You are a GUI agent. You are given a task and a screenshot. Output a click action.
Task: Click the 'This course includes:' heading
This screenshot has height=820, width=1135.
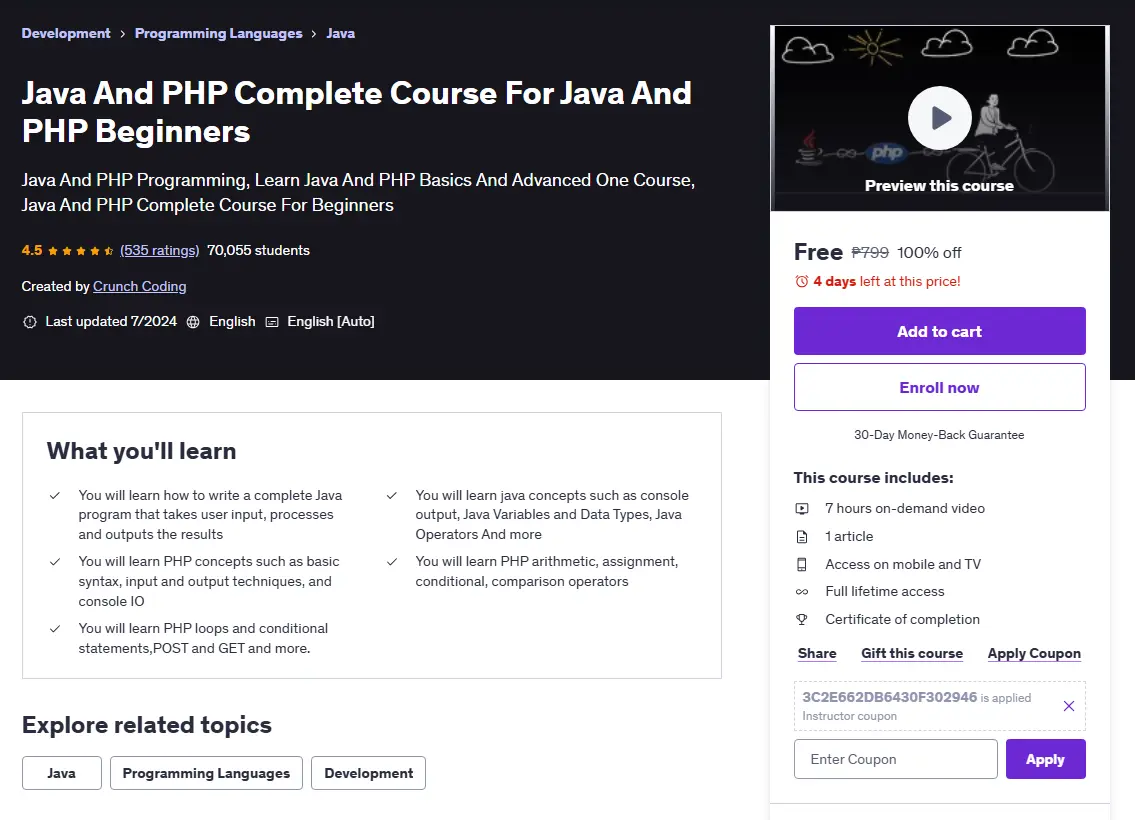[x=874, y=478]
